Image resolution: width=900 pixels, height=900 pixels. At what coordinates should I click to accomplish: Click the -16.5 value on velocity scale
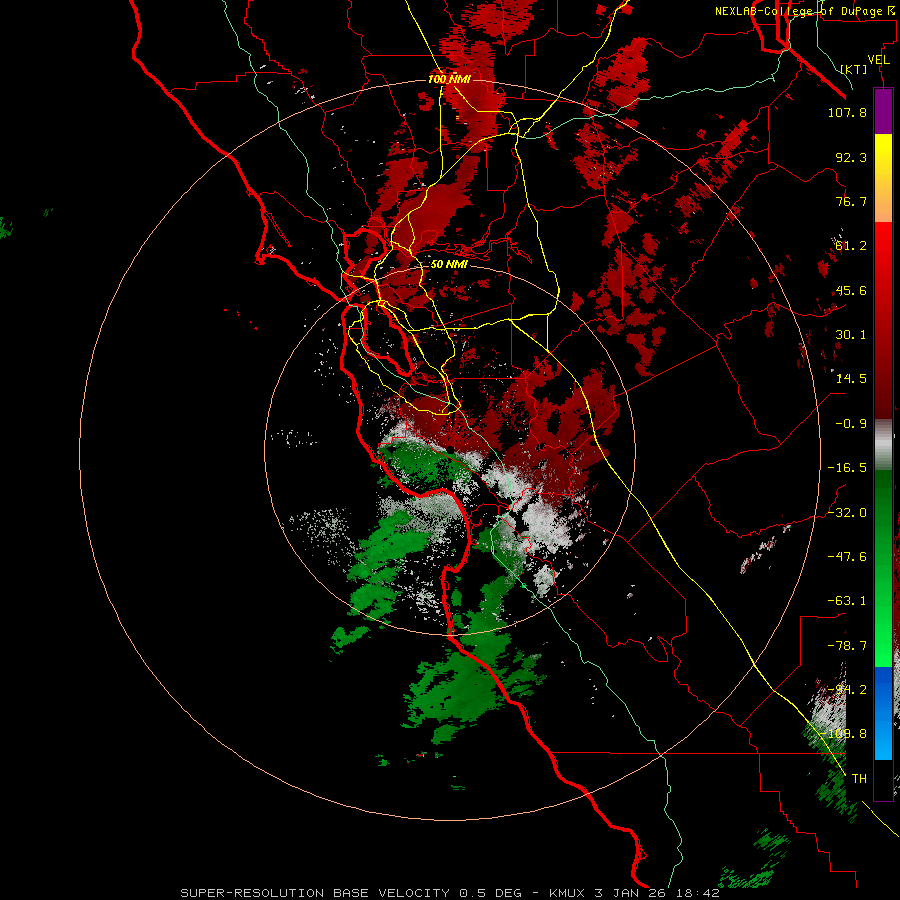pos(847,468)
